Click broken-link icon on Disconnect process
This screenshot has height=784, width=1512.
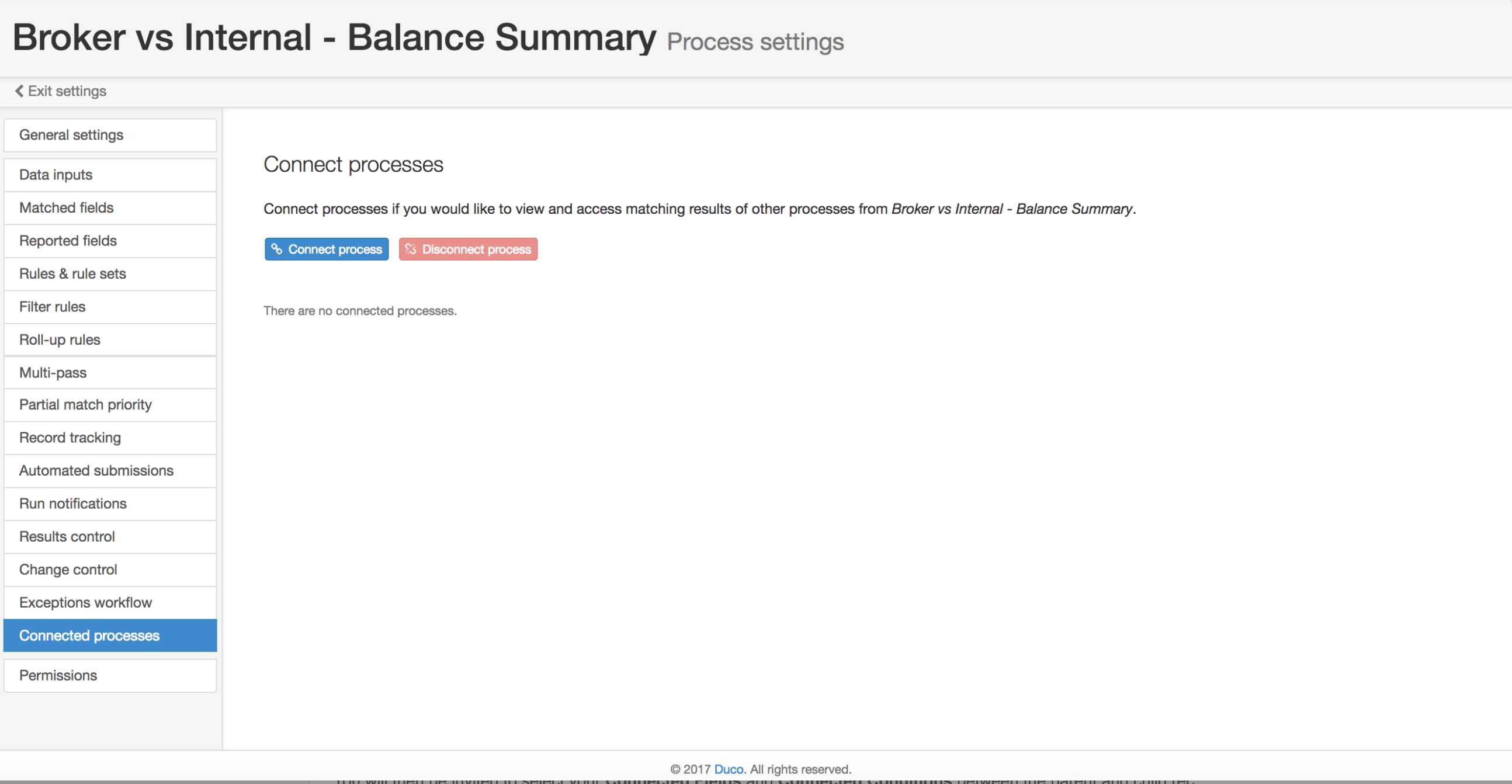(410, 249)
